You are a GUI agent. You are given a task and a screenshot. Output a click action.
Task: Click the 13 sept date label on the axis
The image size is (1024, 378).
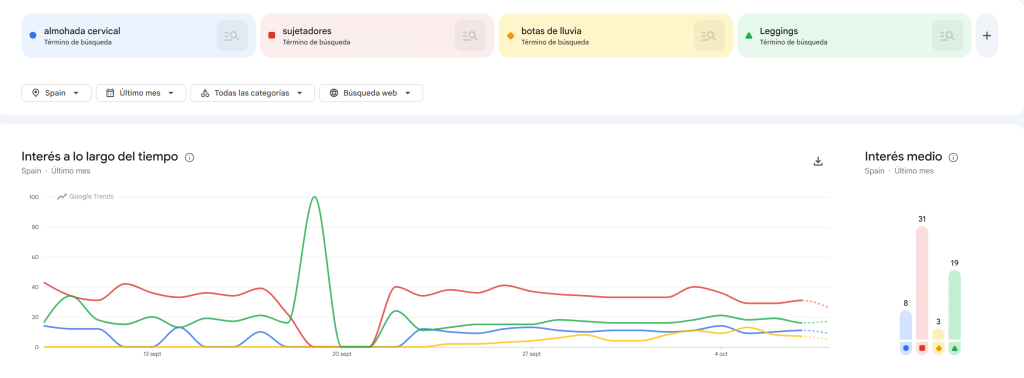[152, 354]
